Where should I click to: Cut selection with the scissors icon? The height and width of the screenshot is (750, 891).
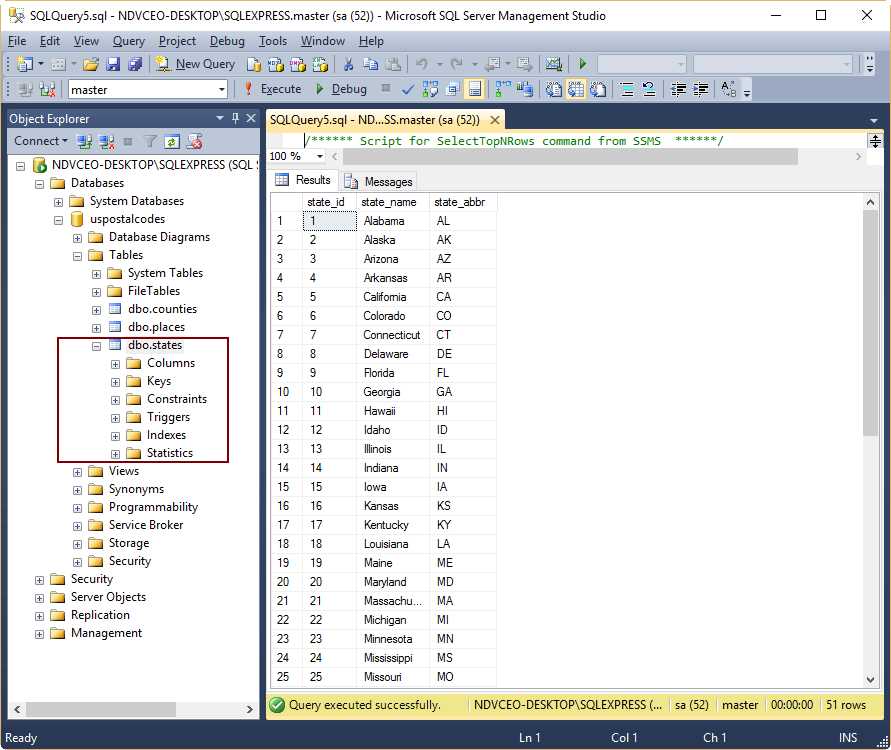point(348,64)
